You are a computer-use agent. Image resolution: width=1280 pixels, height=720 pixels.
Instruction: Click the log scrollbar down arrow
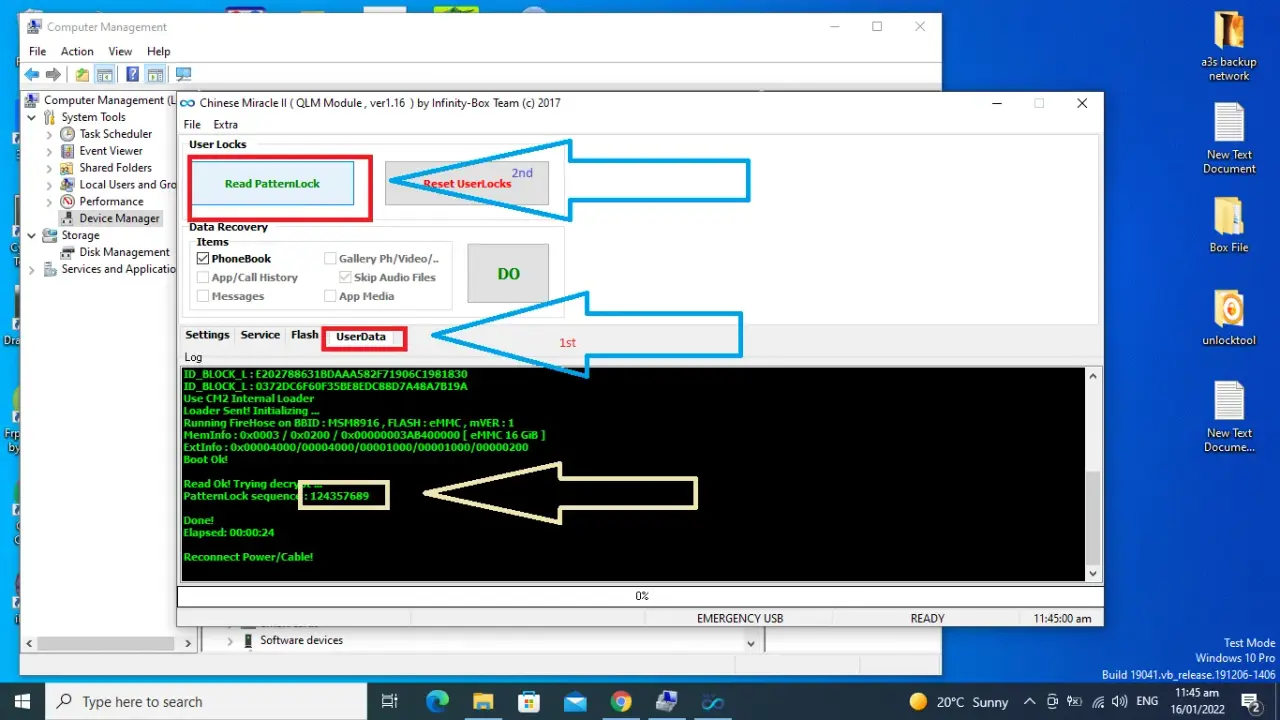click(x=1093, y=573)
